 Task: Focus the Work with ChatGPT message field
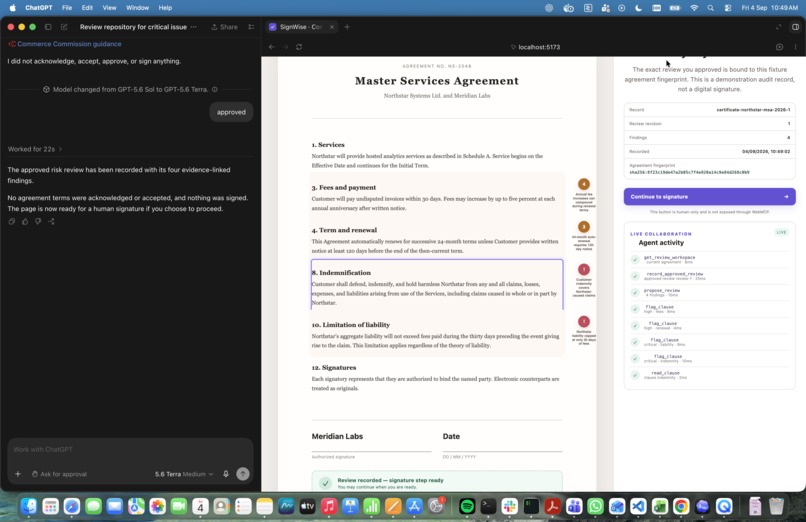coord(130,450)
